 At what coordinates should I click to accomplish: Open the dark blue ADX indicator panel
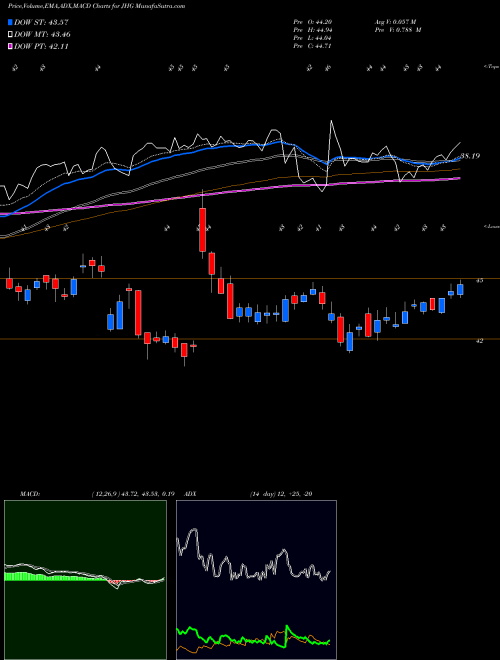point(256,580)
